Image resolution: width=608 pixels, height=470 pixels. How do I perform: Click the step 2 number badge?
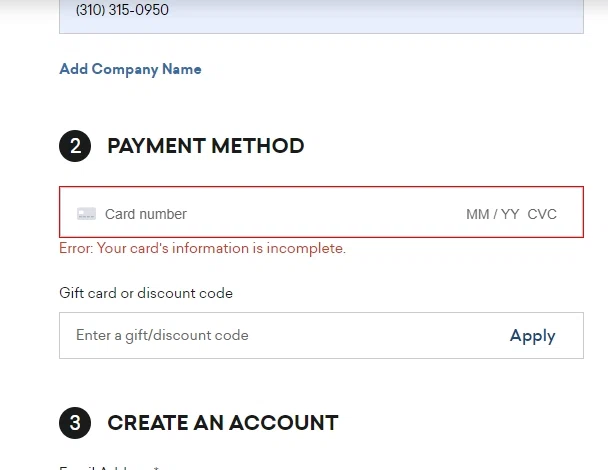click(75, 146)
